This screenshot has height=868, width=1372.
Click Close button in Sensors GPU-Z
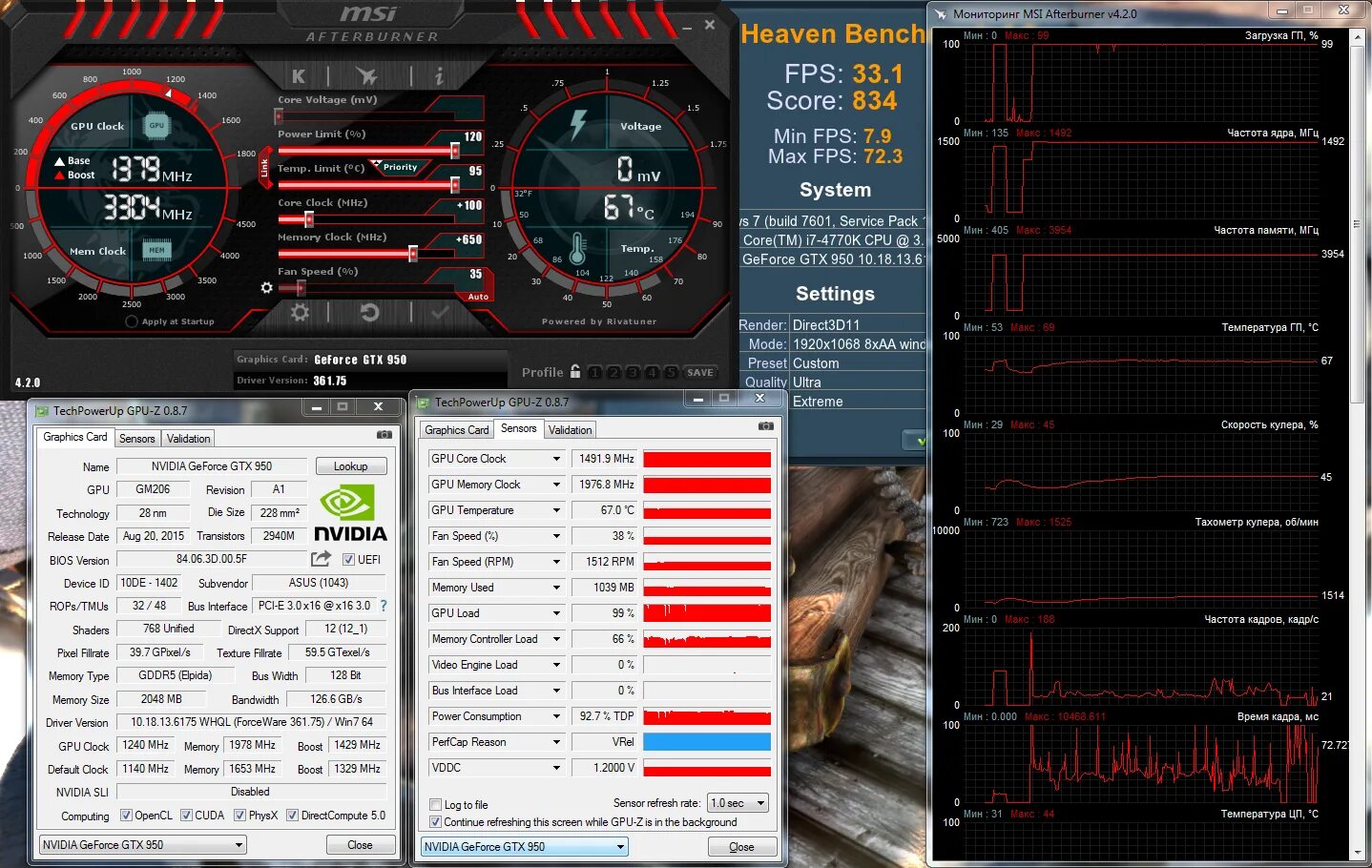pos(741,847)
